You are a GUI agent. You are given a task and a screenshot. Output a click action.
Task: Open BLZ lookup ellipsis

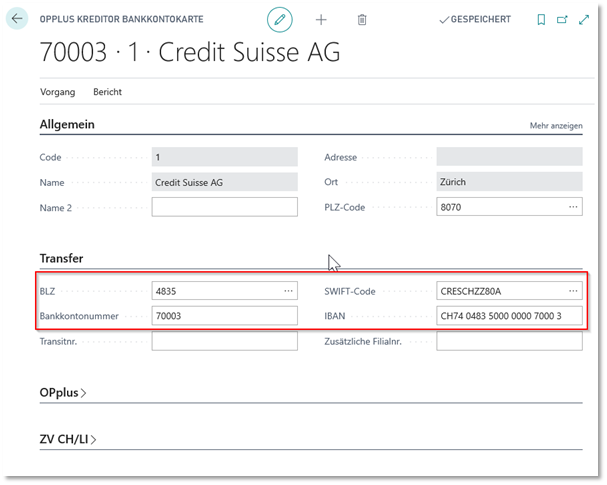[x=288, y=291]
